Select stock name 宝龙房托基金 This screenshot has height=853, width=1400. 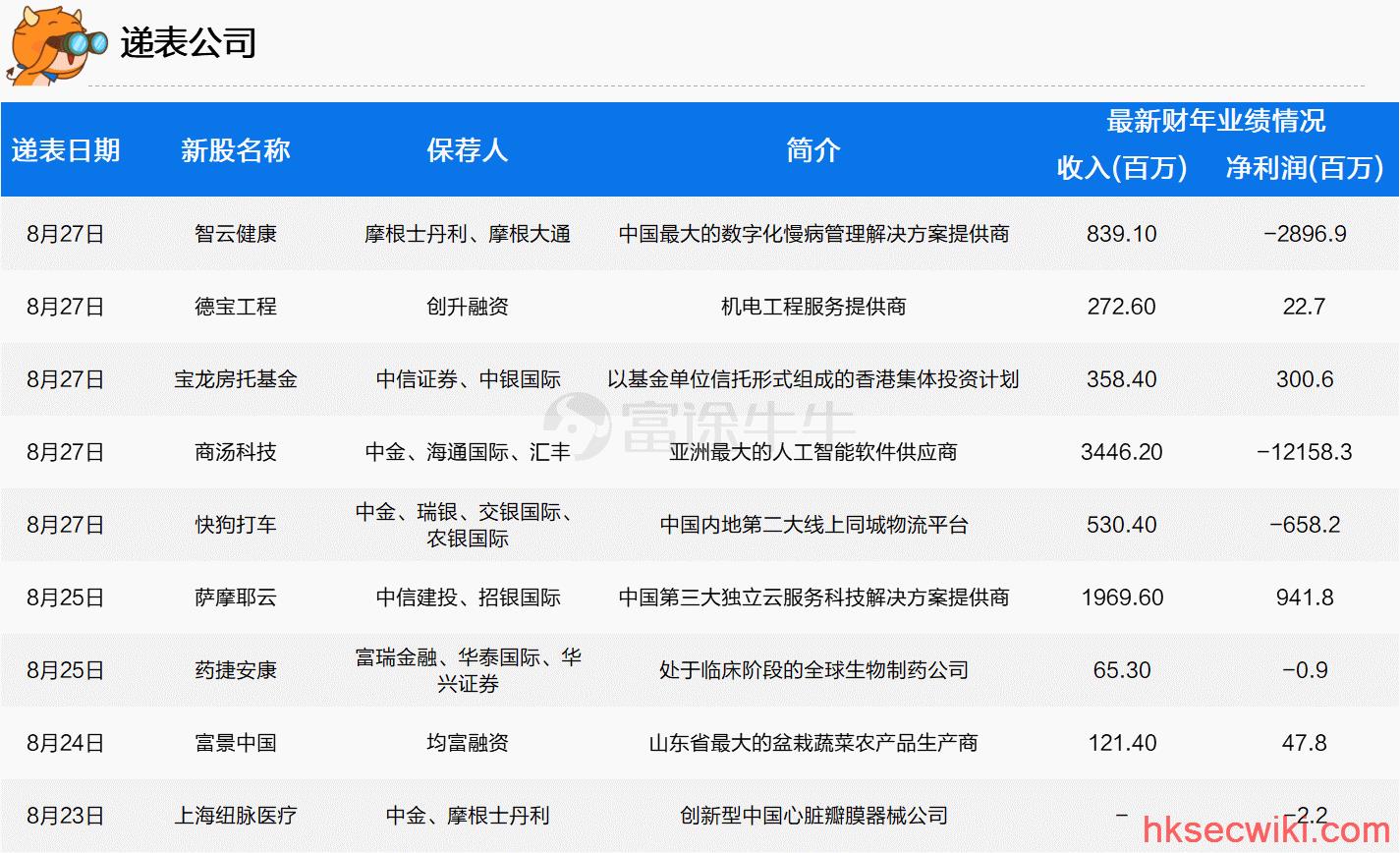coord(236,379)
